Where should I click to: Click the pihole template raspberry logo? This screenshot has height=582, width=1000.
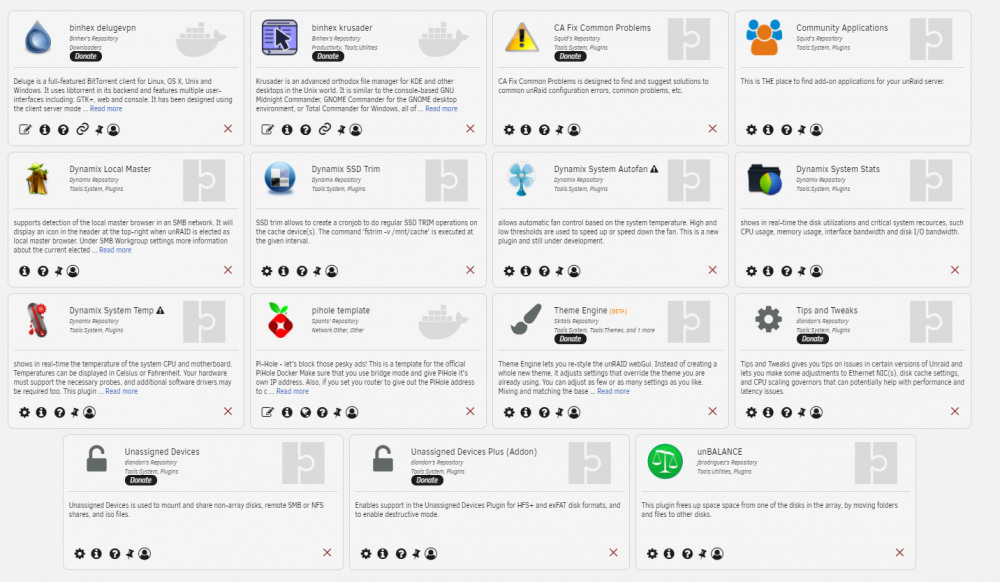click(280, 320)
